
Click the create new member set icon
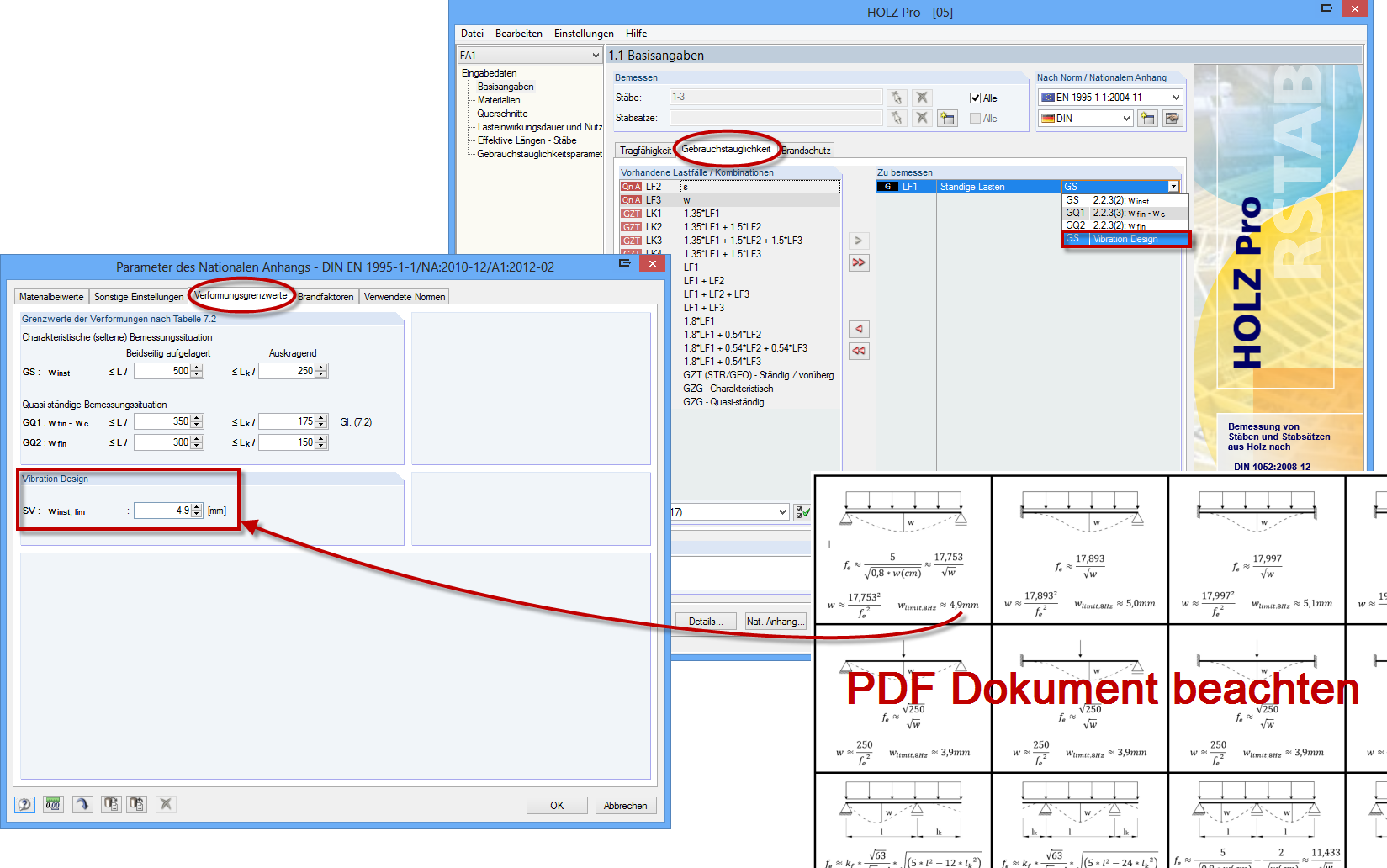click(x=948, y=118)
